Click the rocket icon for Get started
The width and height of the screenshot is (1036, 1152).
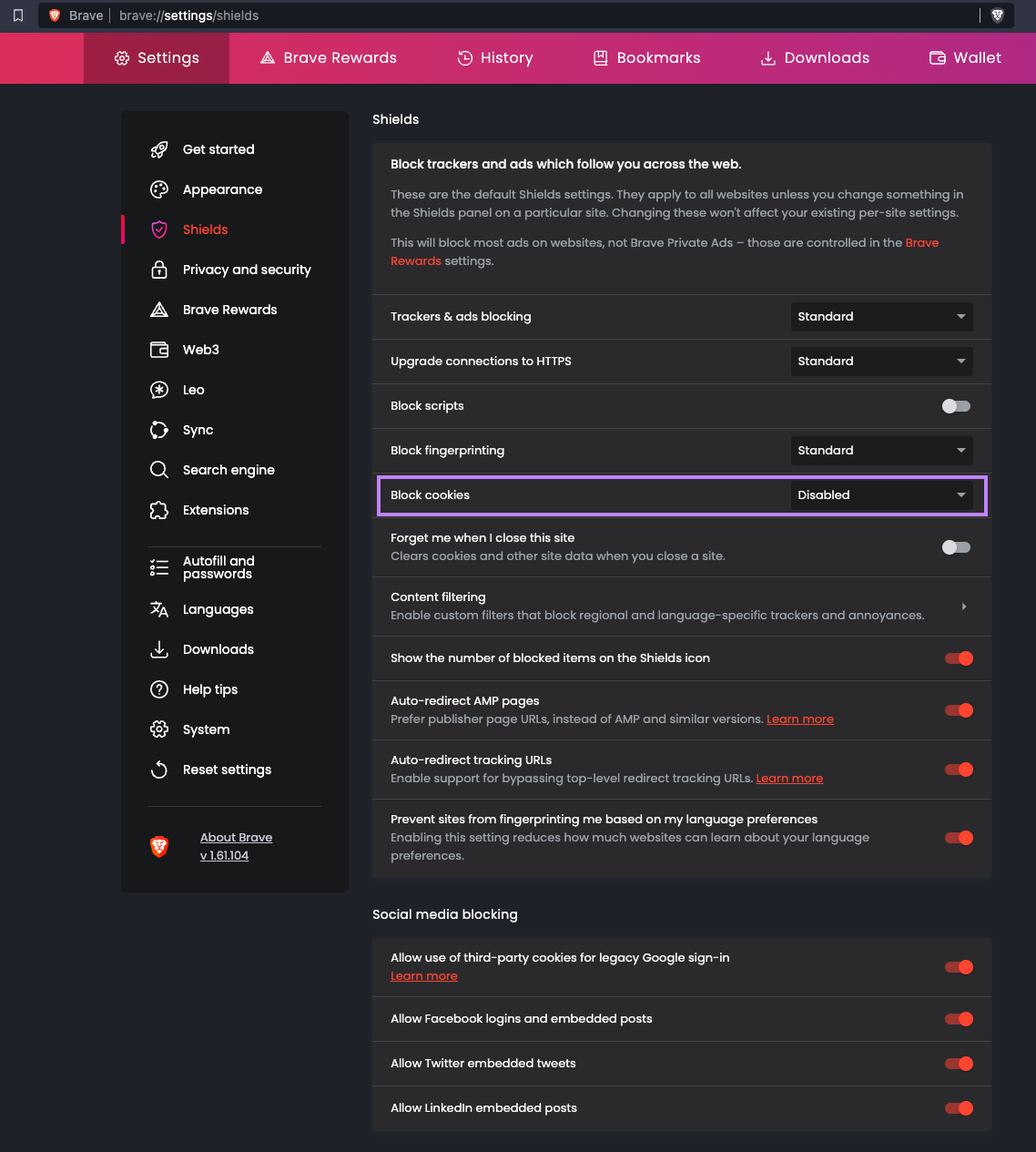coord(159,149)
